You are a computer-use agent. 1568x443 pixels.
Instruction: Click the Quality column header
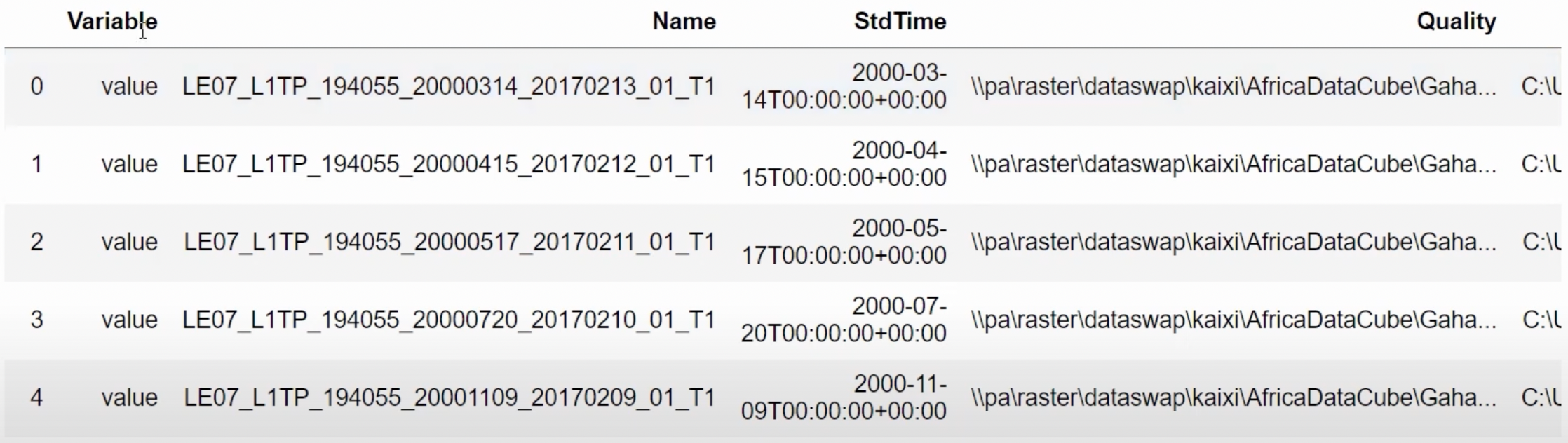click(x=1456, y=22)
